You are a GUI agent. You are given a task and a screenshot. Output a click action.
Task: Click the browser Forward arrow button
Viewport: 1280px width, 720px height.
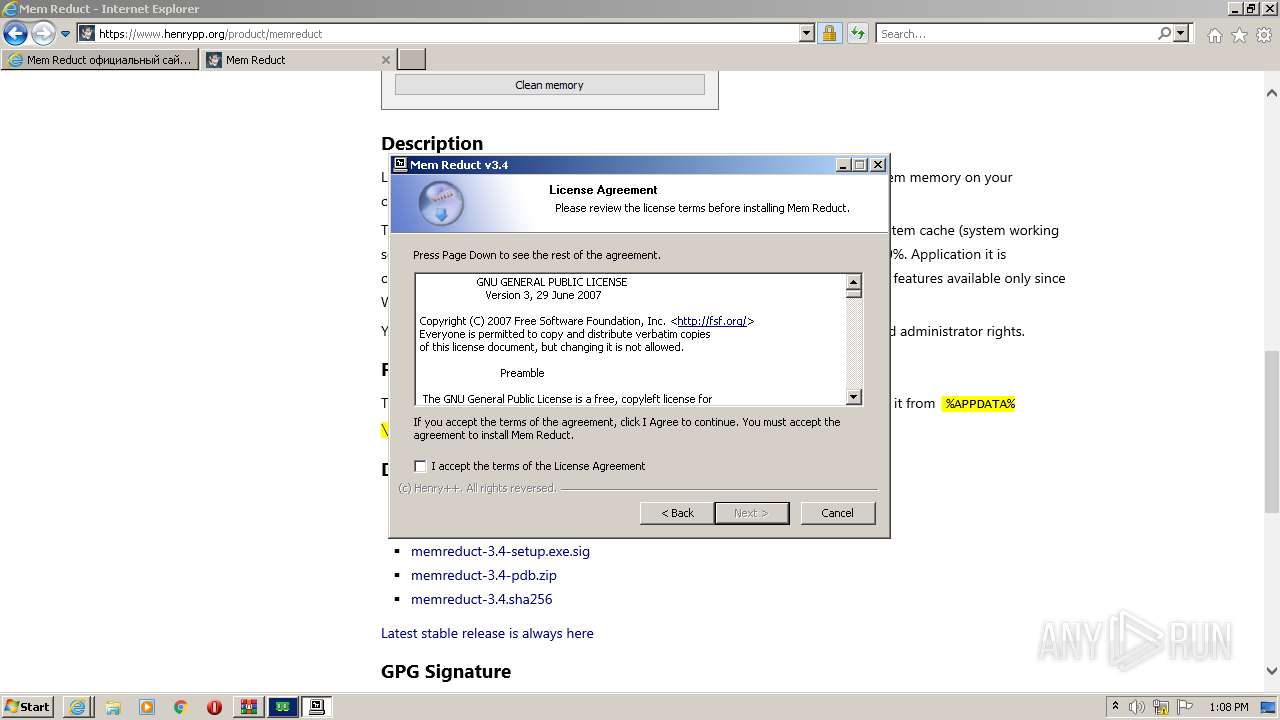click(x=43, y=33)
